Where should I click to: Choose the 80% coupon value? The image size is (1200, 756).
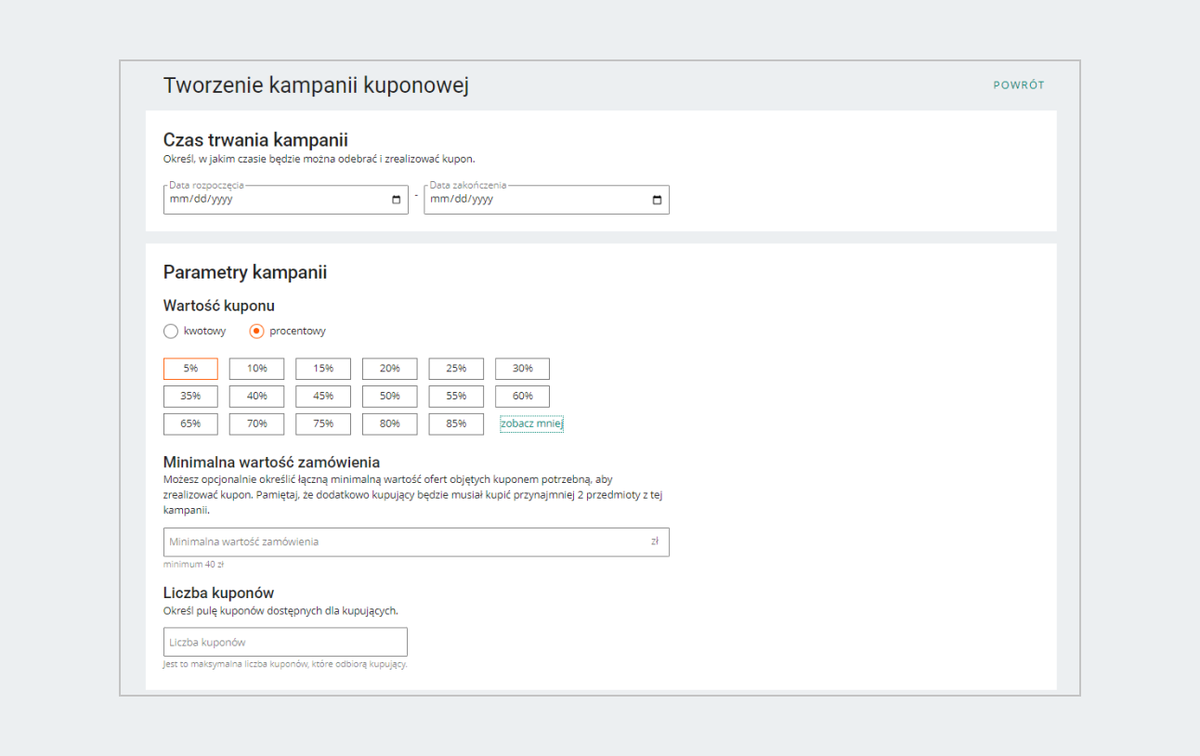pos(390,424)
